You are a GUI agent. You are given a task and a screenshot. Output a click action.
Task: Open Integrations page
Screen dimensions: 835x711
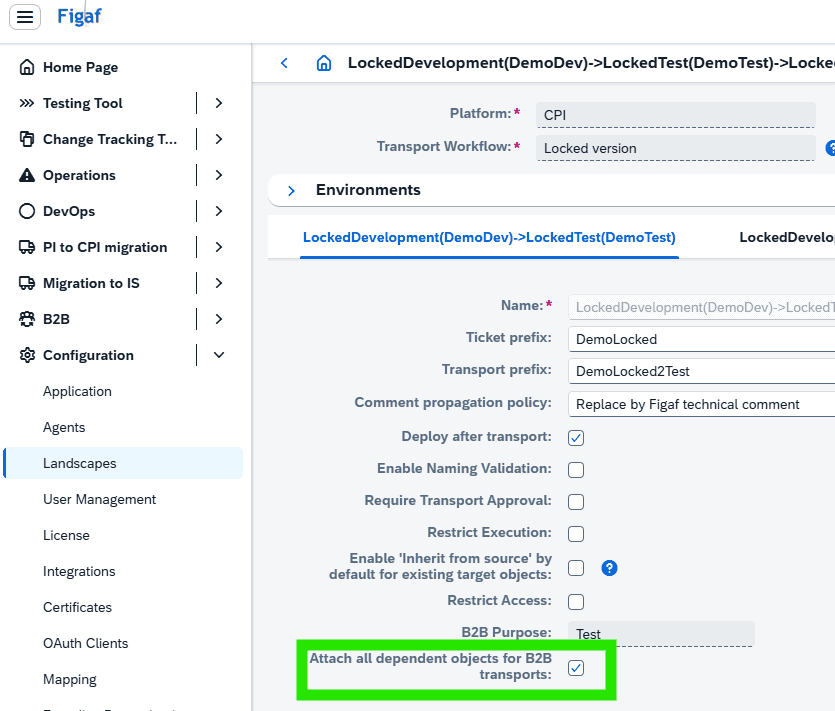coord(79,571)
